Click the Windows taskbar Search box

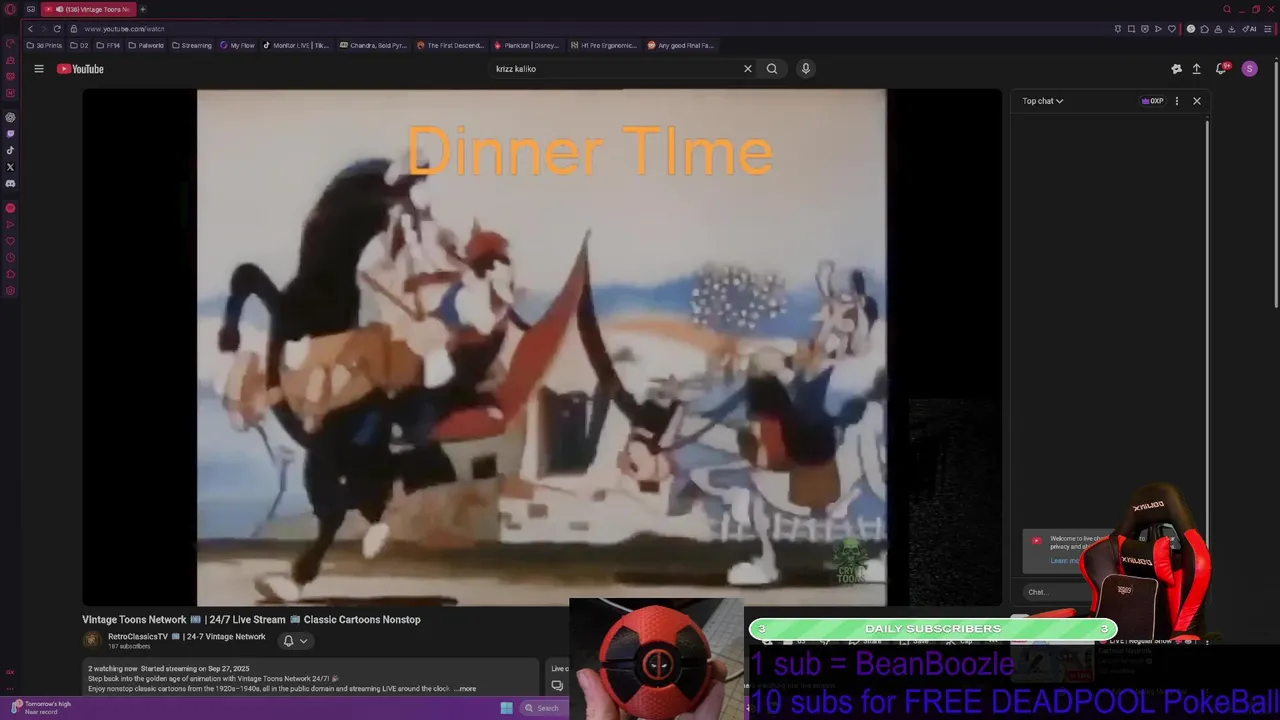coord(545,708)
